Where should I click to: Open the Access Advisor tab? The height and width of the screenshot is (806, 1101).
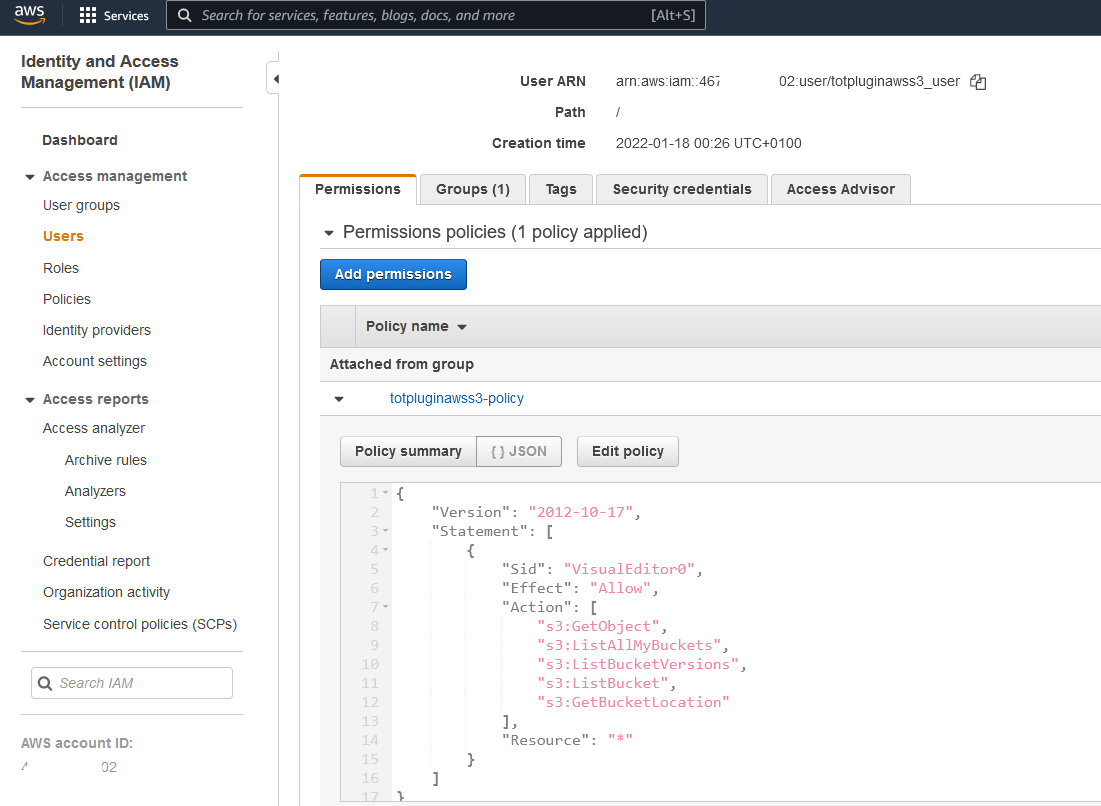840,189
